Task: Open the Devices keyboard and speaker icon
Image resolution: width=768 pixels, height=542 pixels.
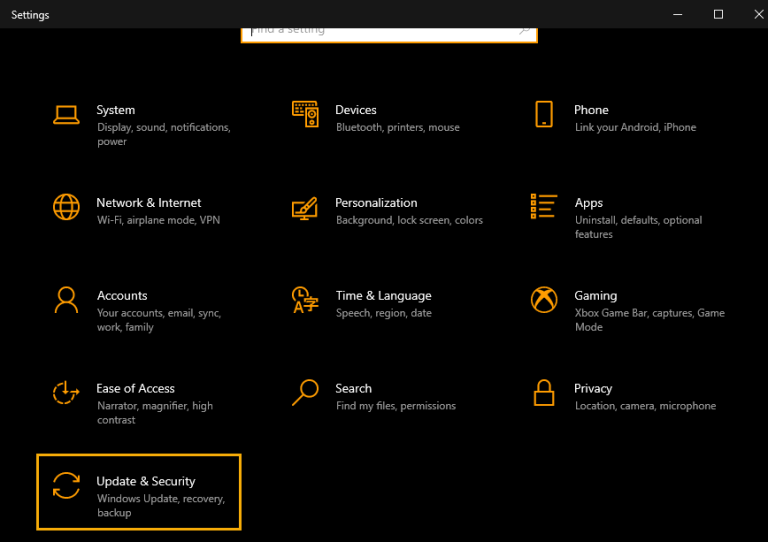Action: 305,114
